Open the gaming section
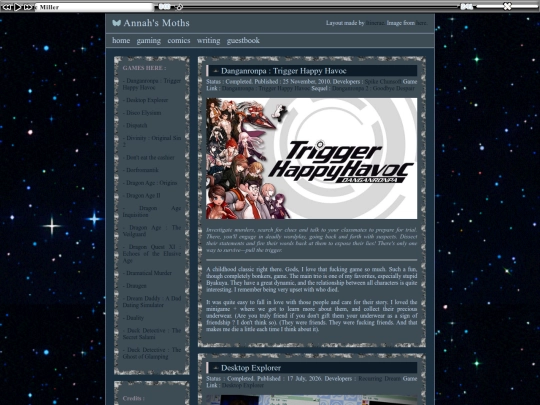The width and height of the screenshot is (540, 405). tap(148, 41)
